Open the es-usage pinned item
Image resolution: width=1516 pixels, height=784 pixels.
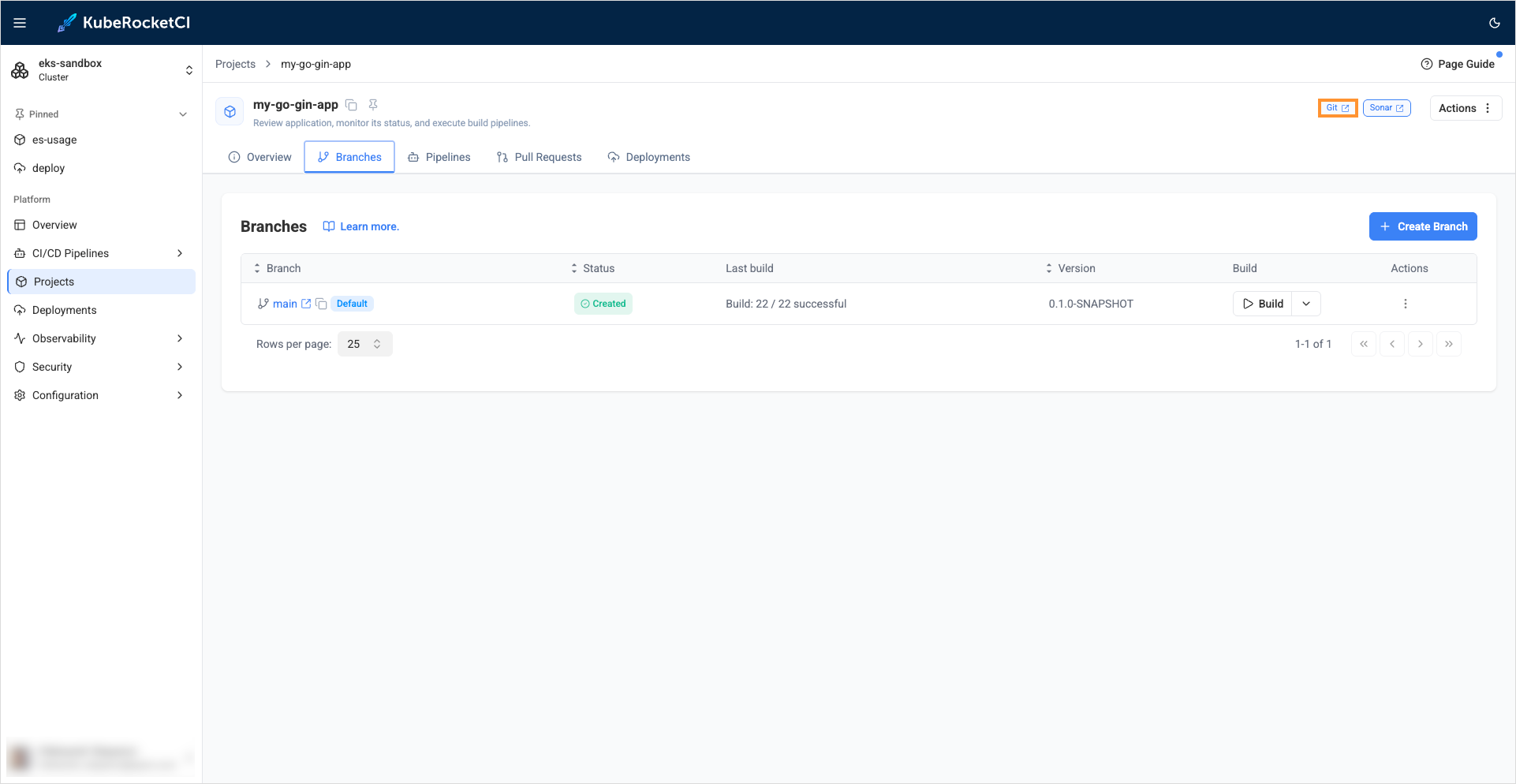54,140
